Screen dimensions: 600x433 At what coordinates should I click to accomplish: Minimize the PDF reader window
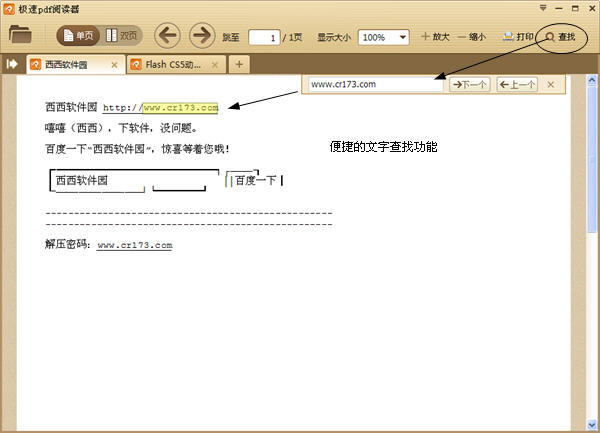pos(559,8)
